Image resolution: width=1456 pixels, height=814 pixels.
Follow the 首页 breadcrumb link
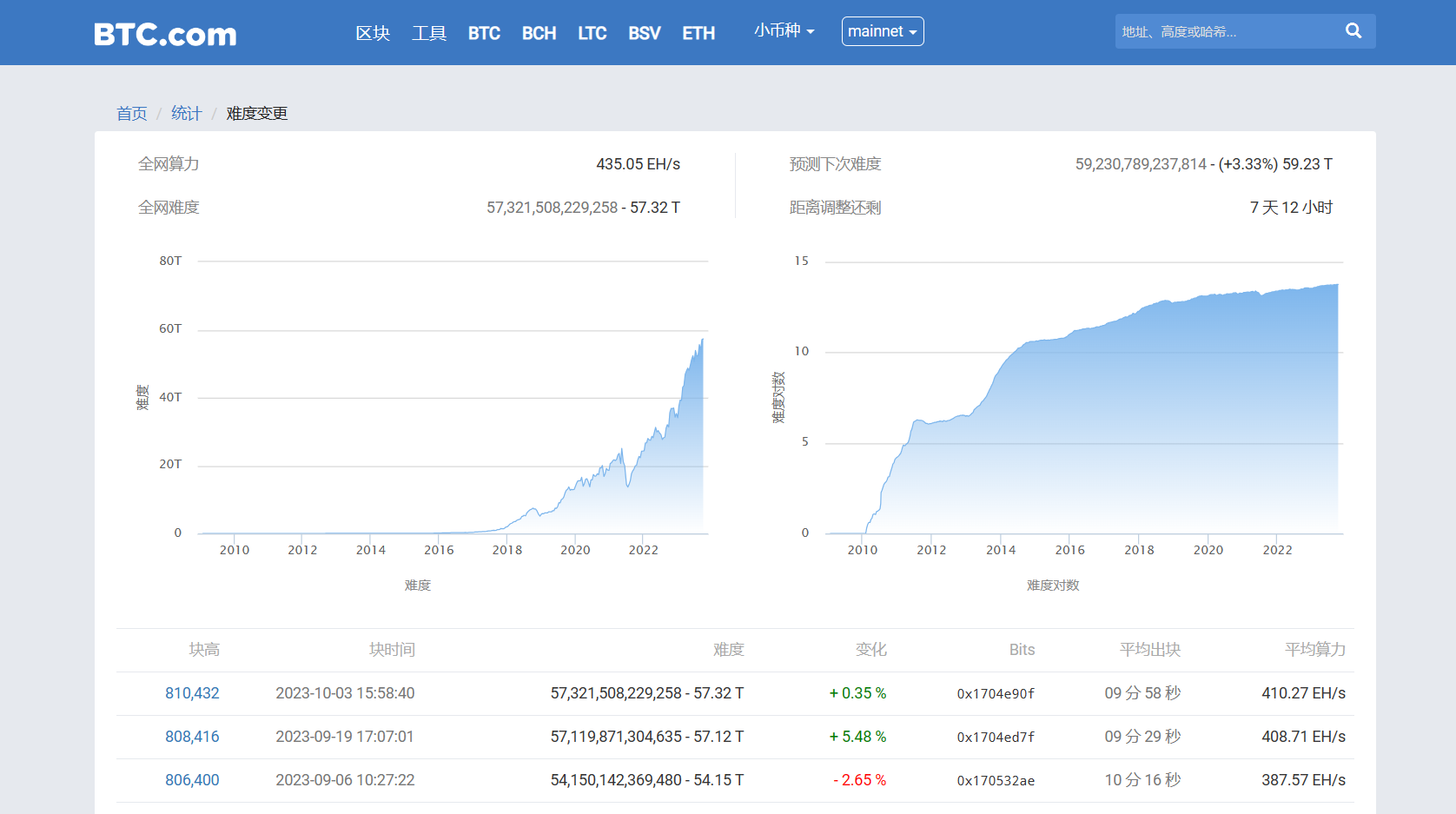coord(132,114)
